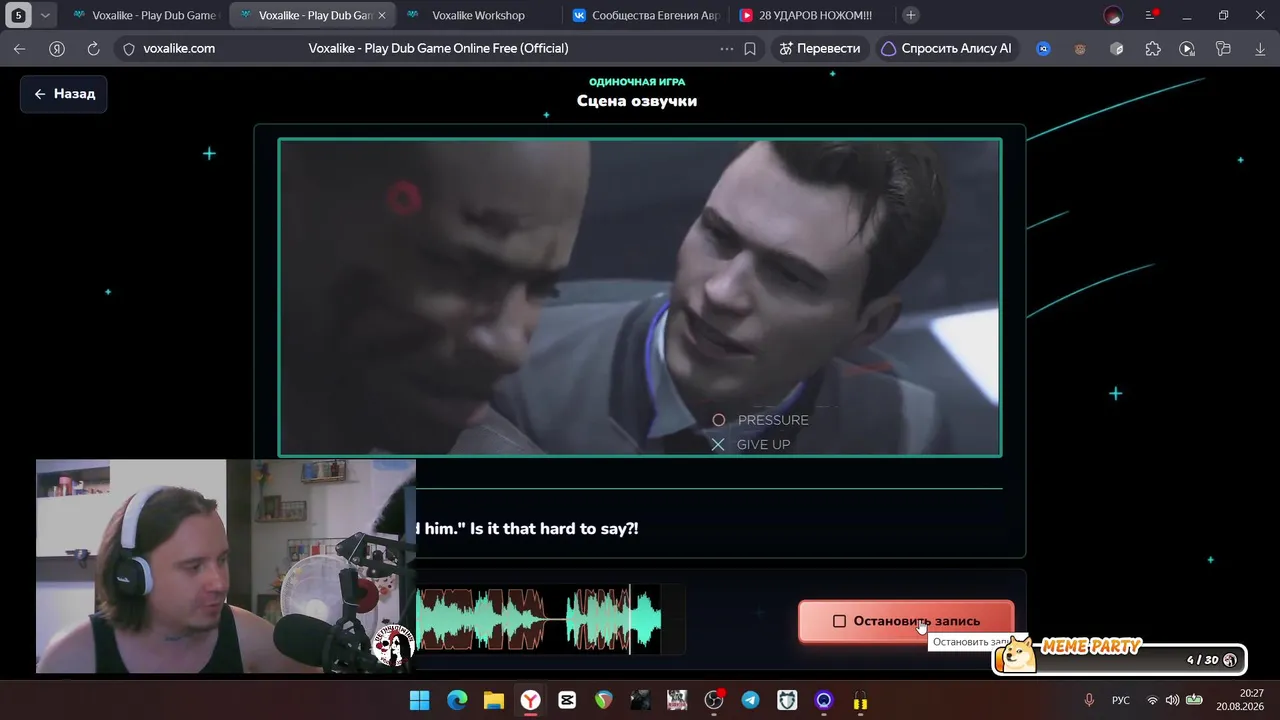Close the active Voxalike tab
The height and width of the screenshot is (720, 1280).
click(x=381, y=15)
